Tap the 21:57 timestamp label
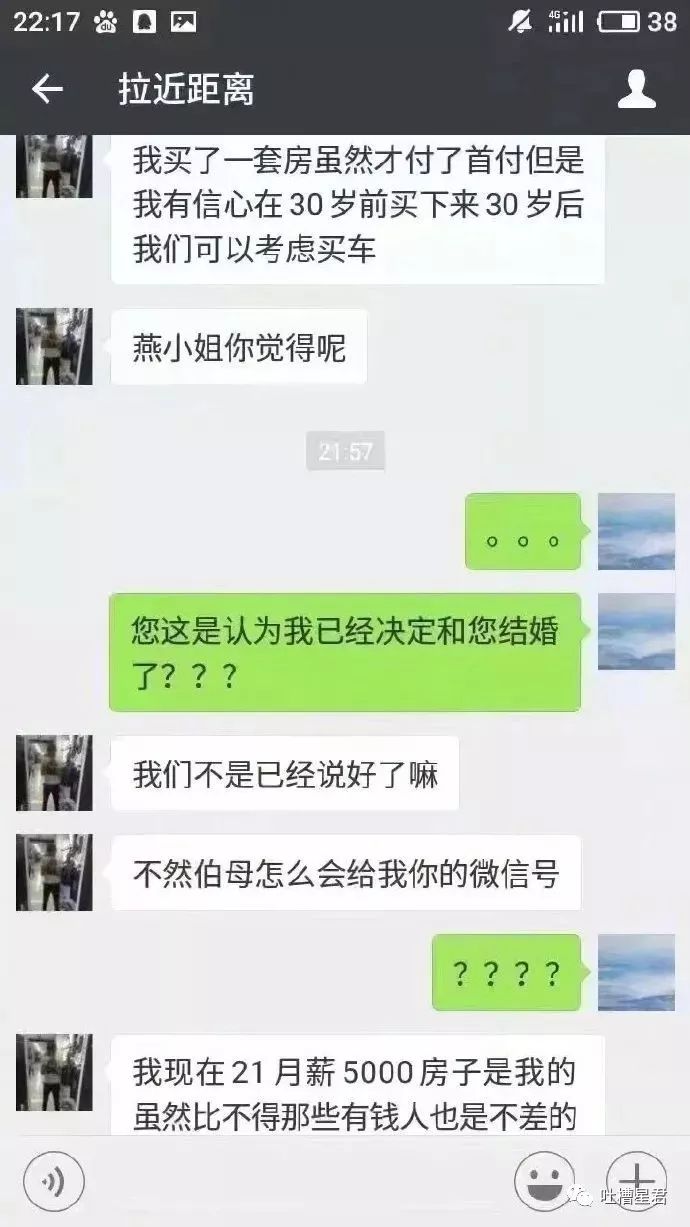690x1227 pixels. (x=345, y=452)
